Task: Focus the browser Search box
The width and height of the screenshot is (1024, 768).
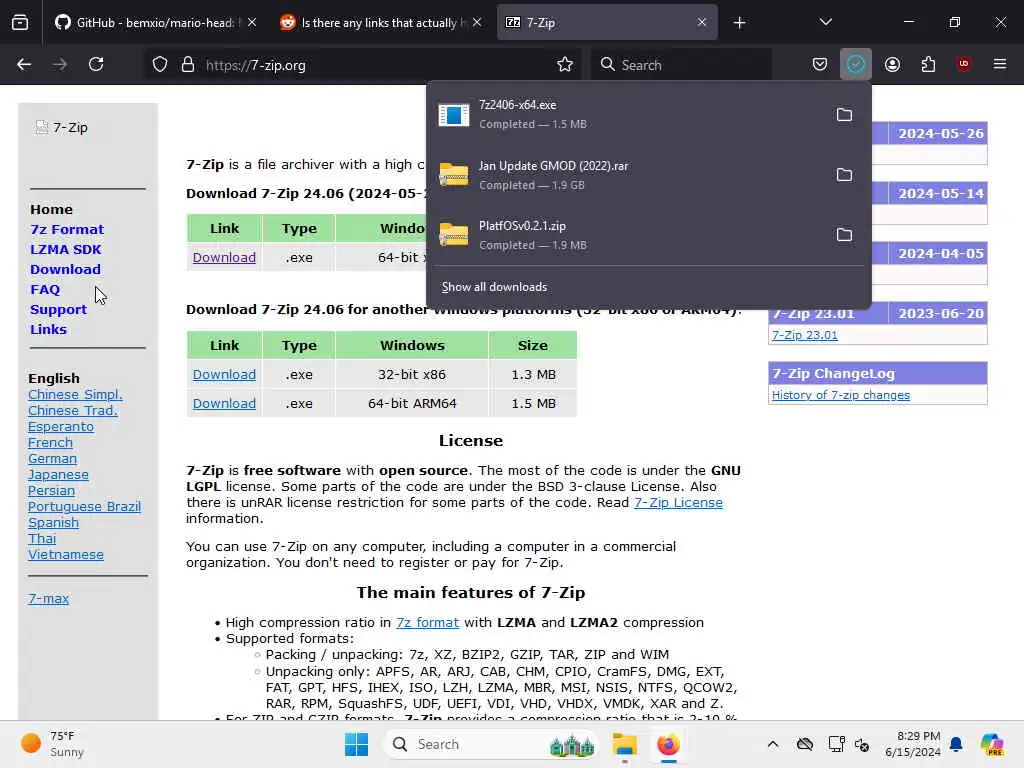Action: coord(681,65)
